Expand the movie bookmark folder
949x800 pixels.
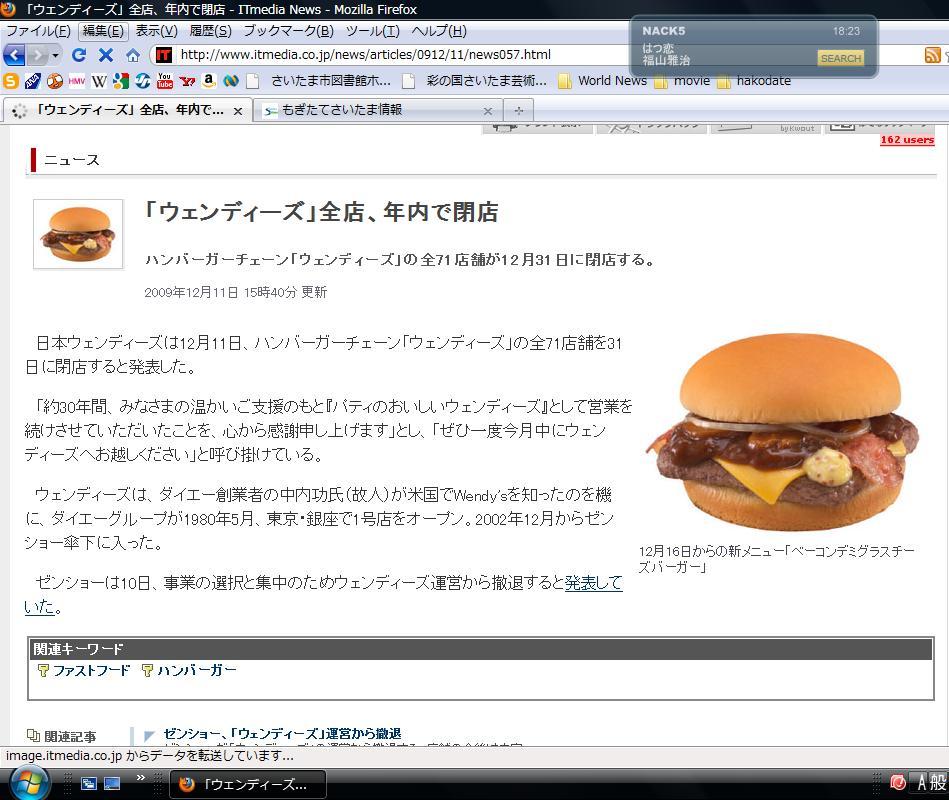[683, 80]
